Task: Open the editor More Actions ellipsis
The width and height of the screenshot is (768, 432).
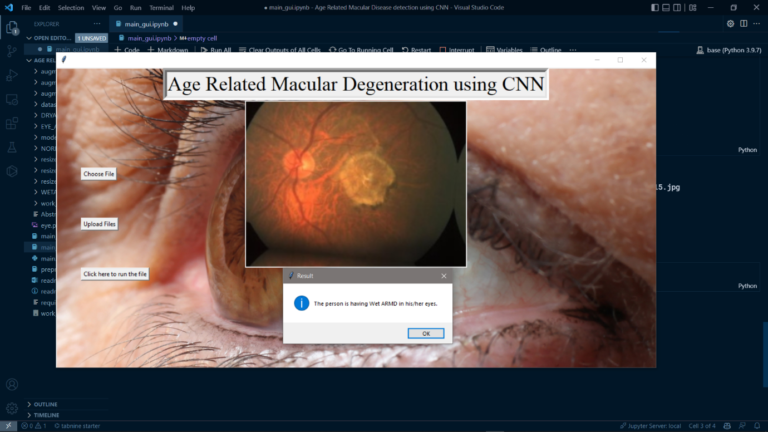Action: [x=757, y=24]
